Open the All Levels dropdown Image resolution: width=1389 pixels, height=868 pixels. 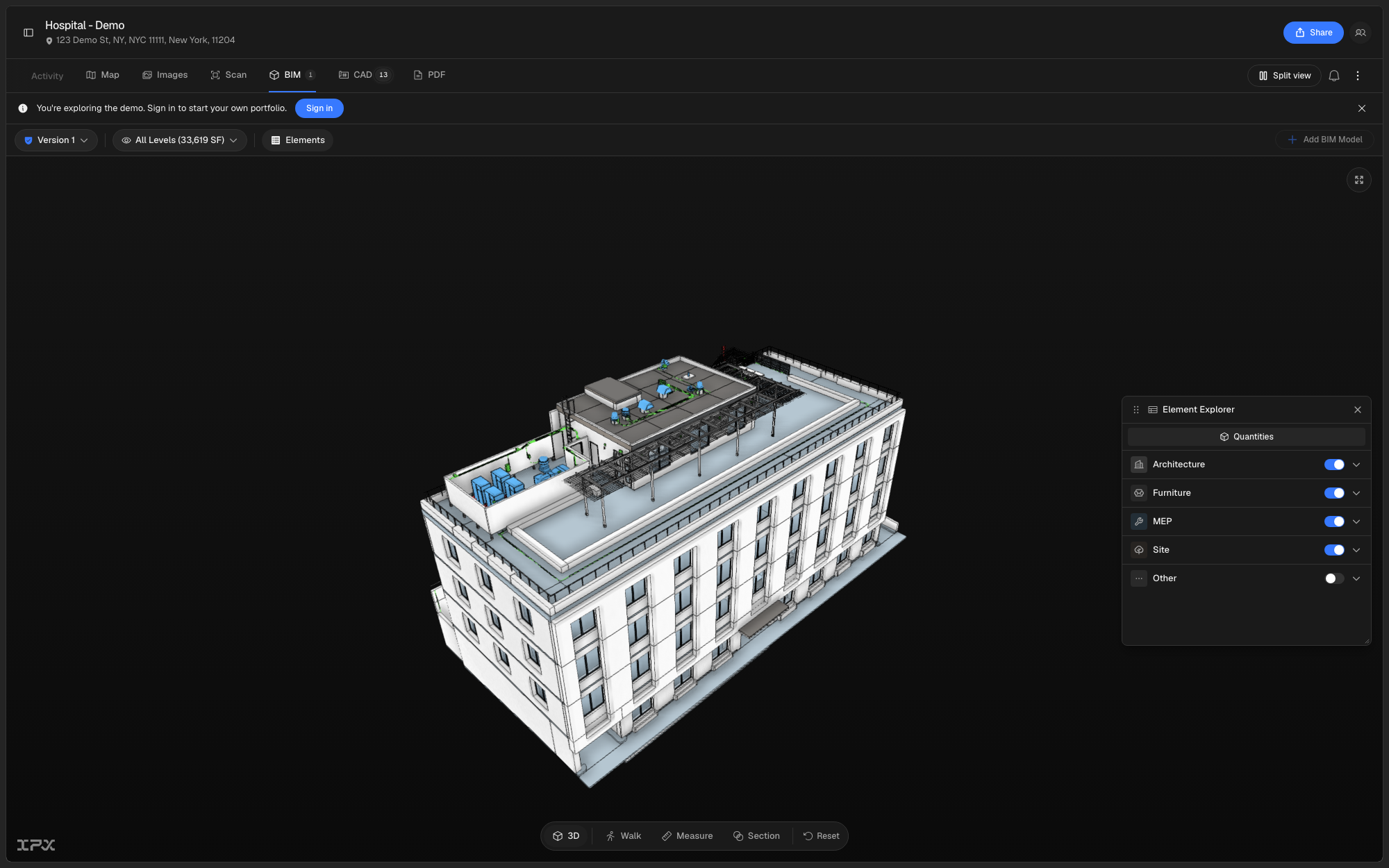pyautogui.click(x=180, y=140)
